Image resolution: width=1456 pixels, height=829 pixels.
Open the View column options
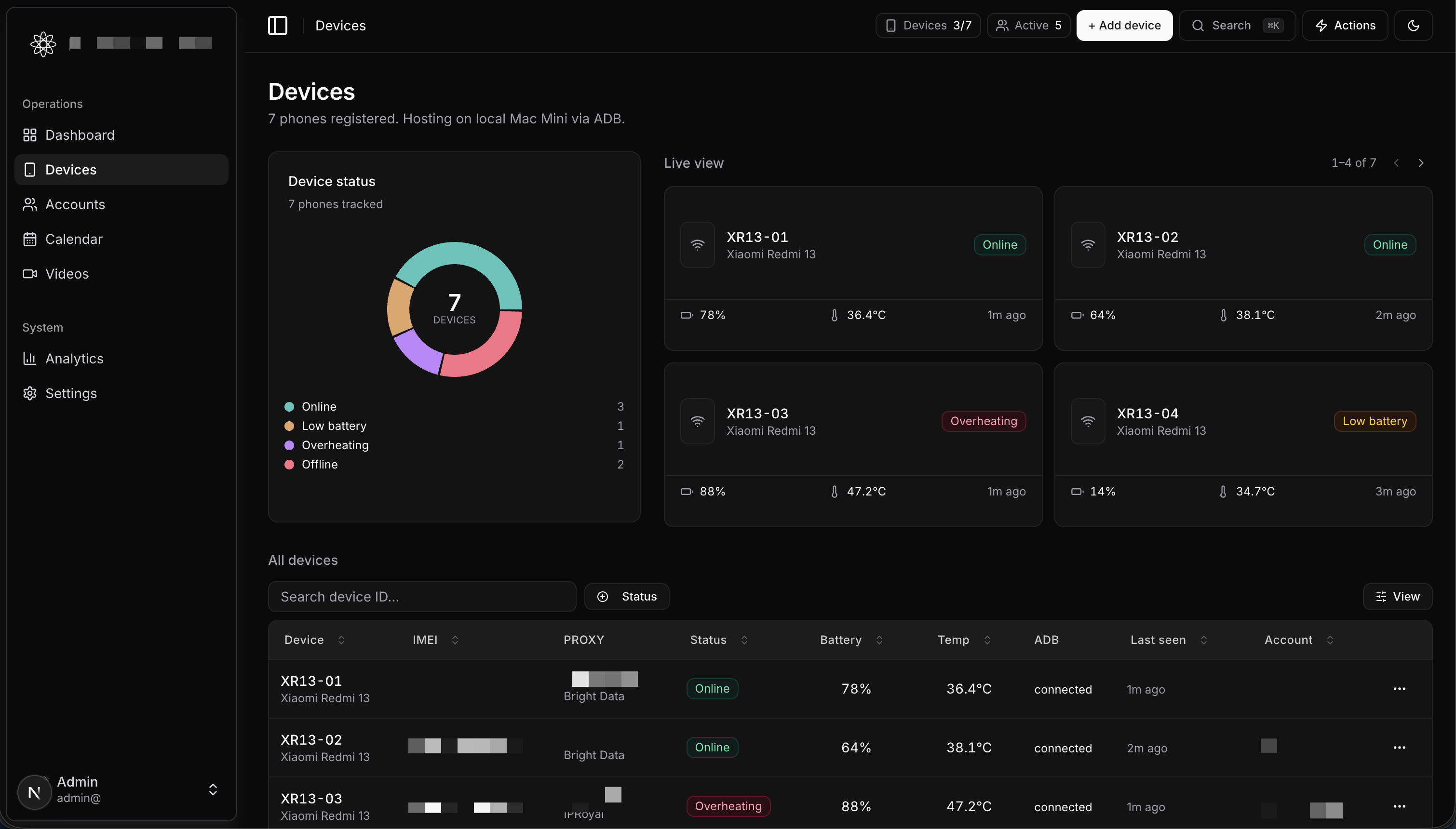point(1397,597)
